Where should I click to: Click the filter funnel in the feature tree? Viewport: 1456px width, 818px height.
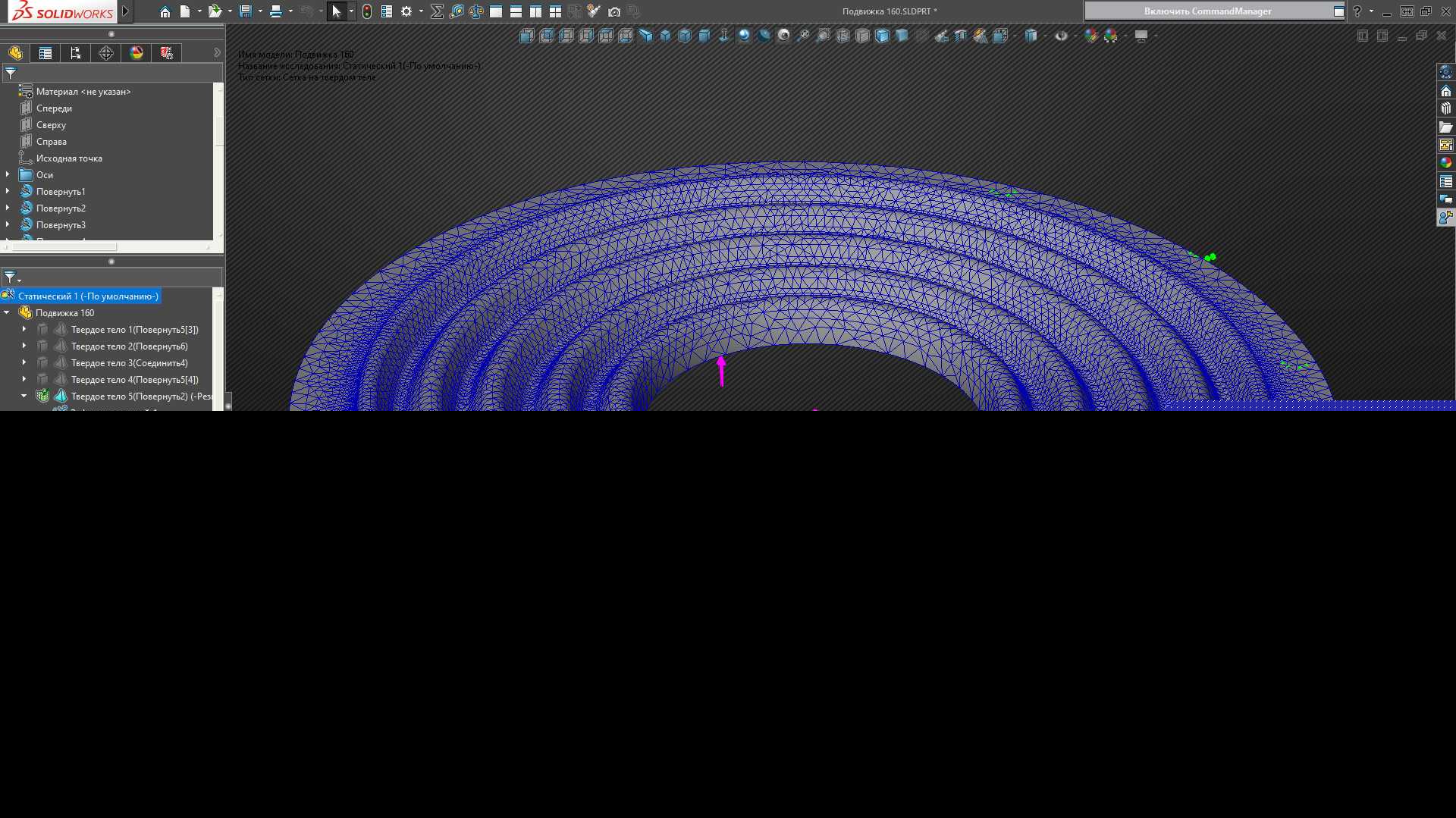(11, 74)
